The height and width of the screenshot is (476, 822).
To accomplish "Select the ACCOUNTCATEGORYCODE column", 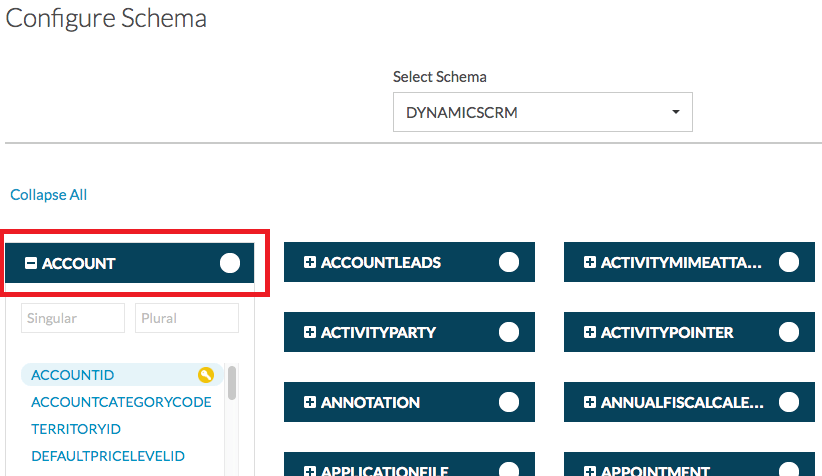I will pyautogui.click(x=121, y=402).
